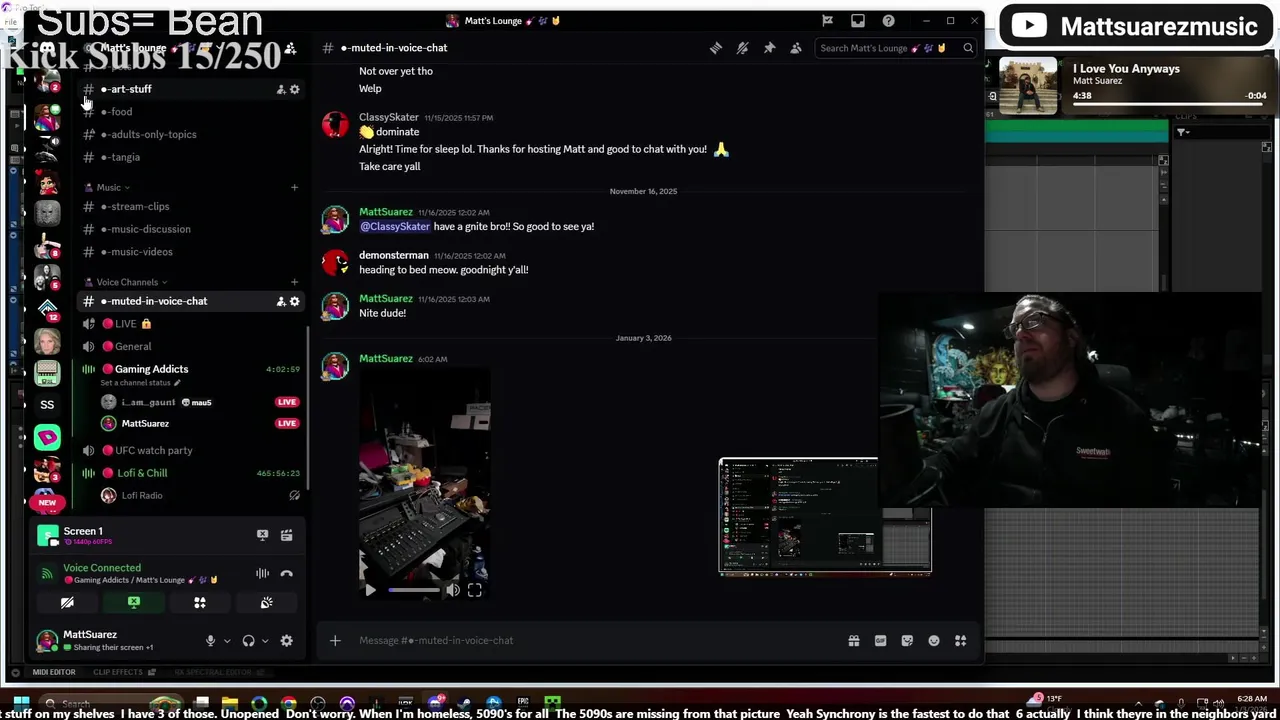The image size is (1280, 720).
Task: Click @ClassySkater mention in MattSuarez message
Action: click(394, 226)
